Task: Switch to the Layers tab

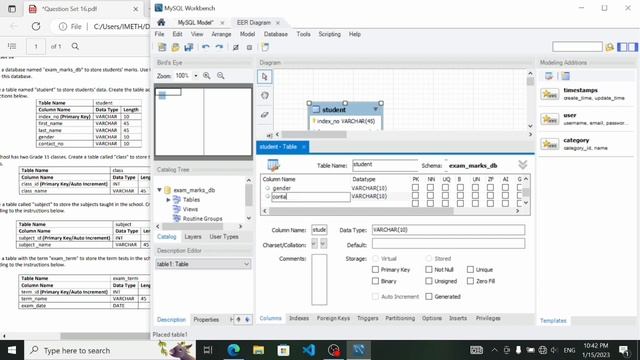Action: (x=193, y=237)
